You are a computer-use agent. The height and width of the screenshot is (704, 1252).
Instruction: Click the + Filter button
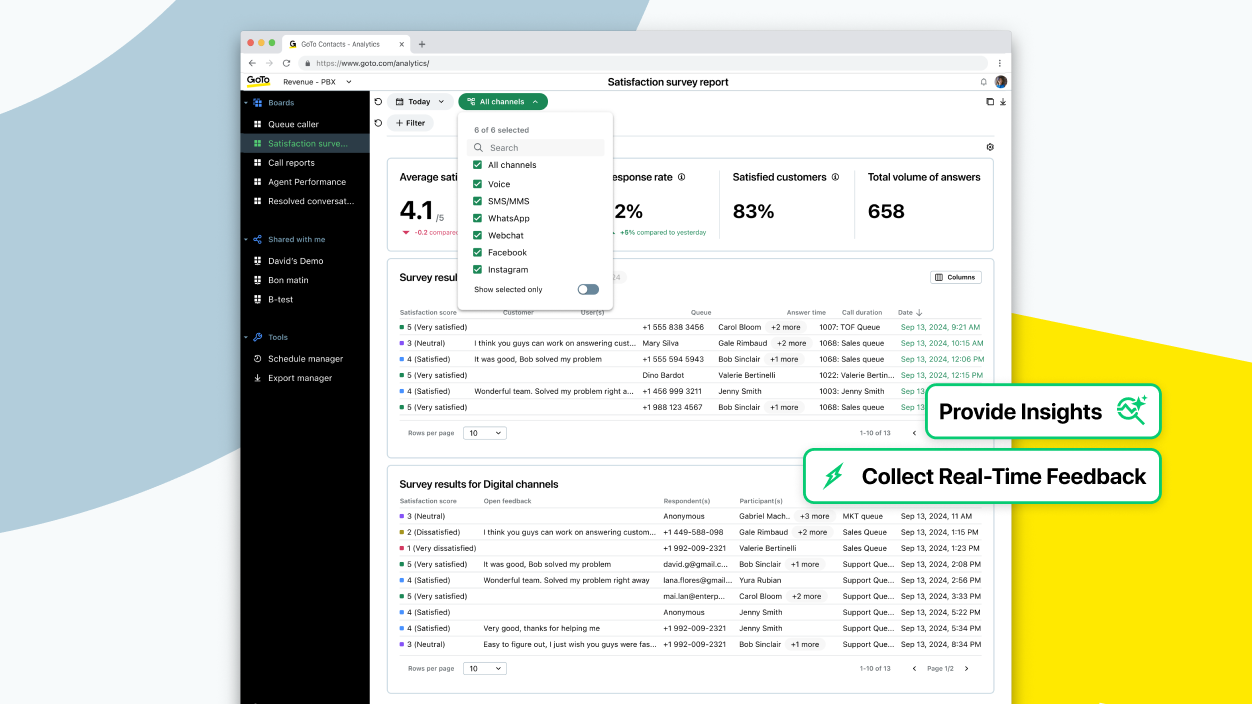click(x=410, y=122)
